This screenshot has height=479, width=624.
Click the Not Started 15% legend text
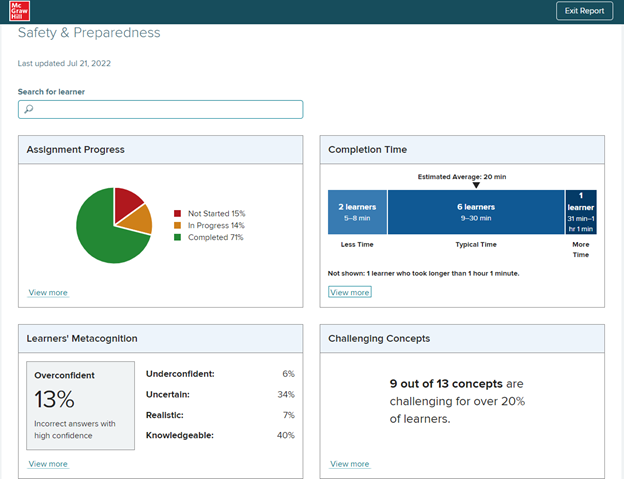coord(216,214)
